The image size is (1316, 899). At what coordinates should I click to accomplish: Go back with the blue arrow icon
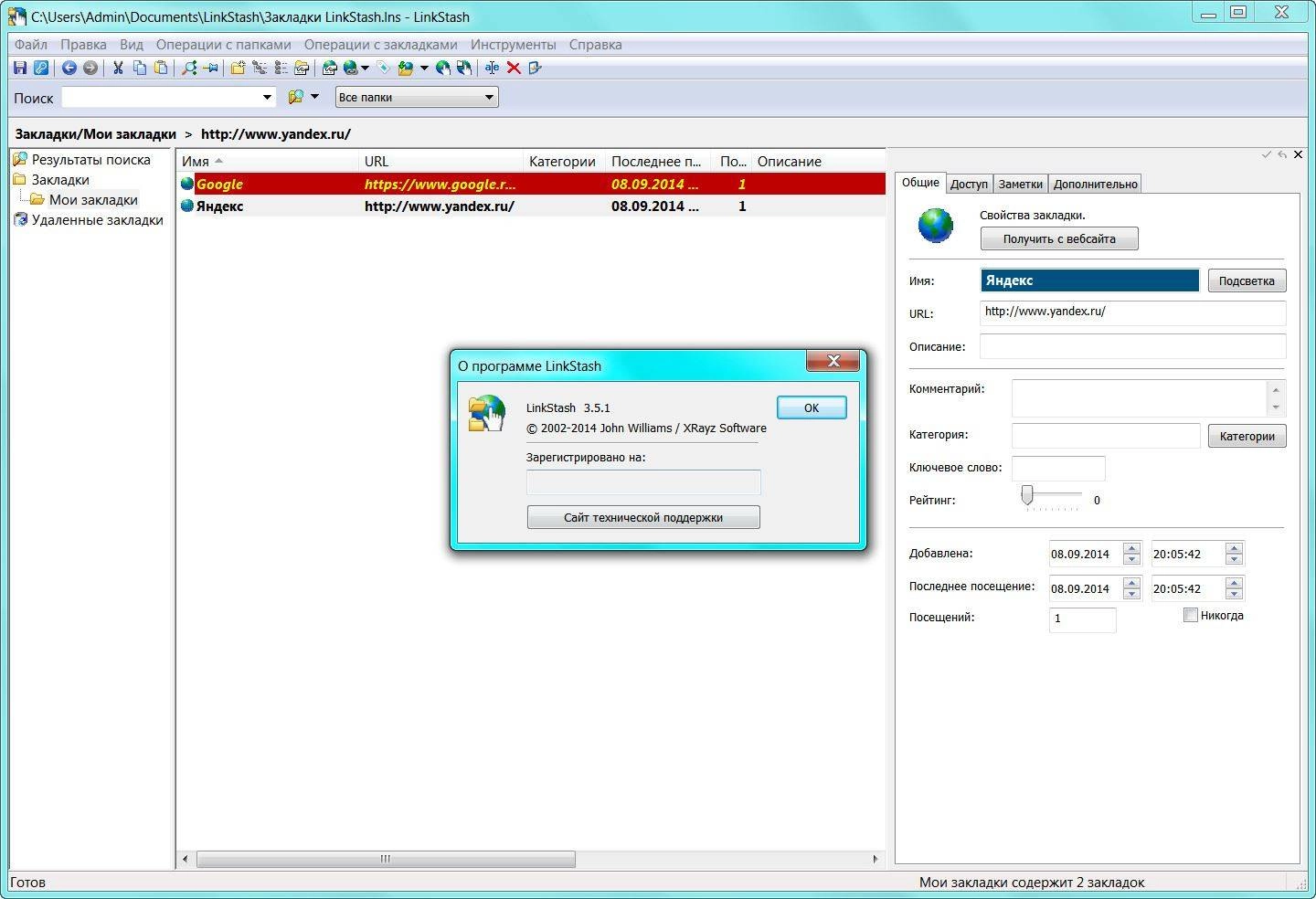click(x=69, y=68)
